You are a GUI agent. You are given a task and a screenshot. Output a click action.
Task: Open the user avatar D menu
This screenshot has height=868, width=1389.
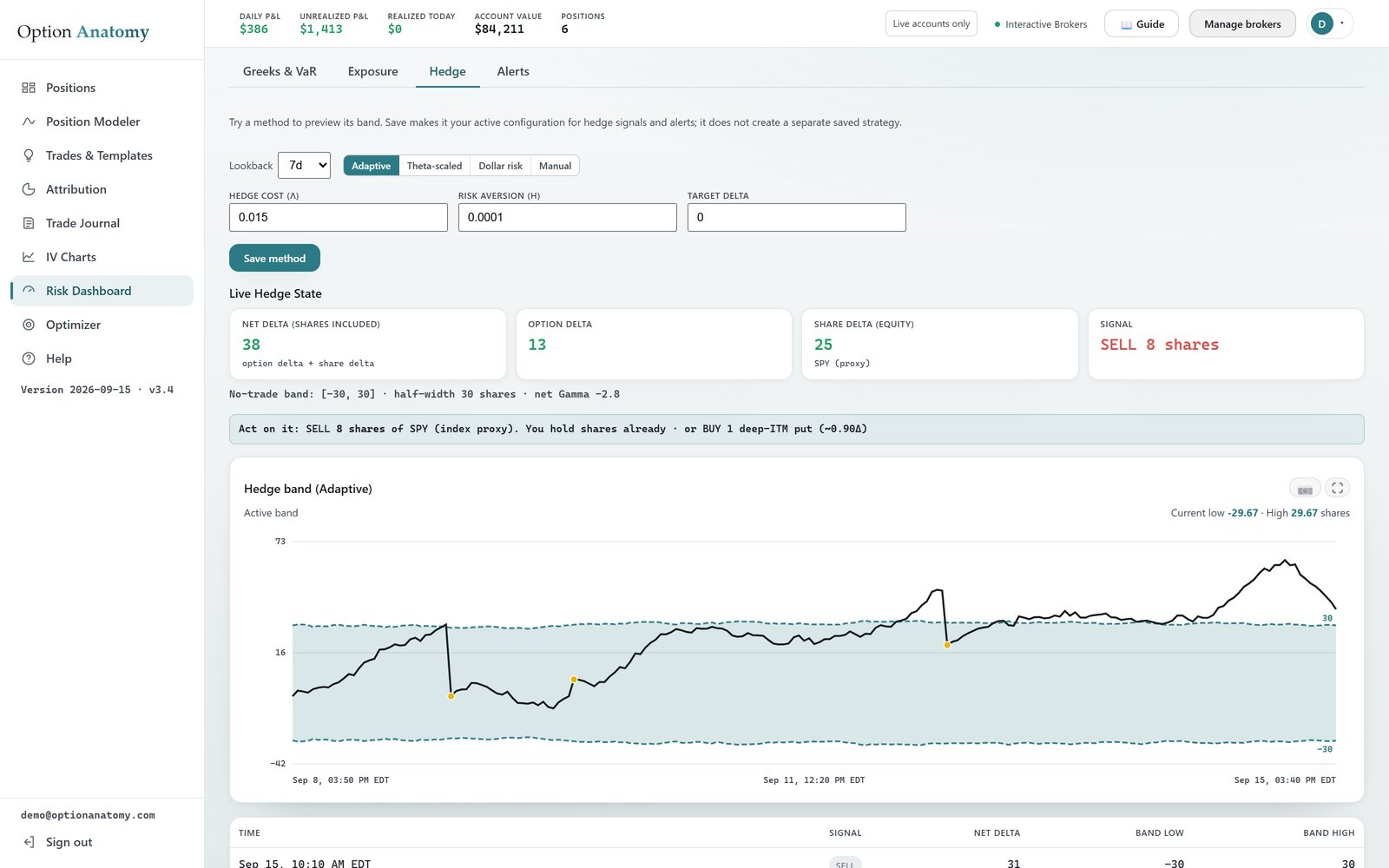coord(1329,23)
